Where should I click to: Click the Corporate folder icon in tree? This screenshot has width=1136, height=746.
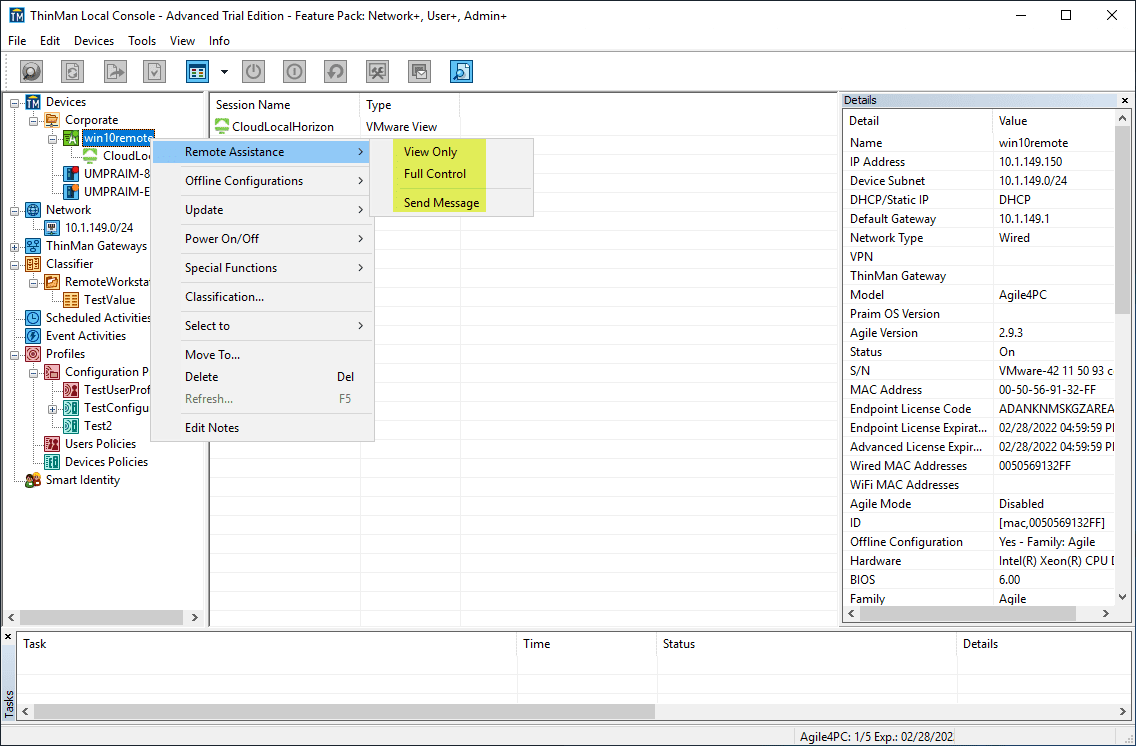tap(52, 120)
